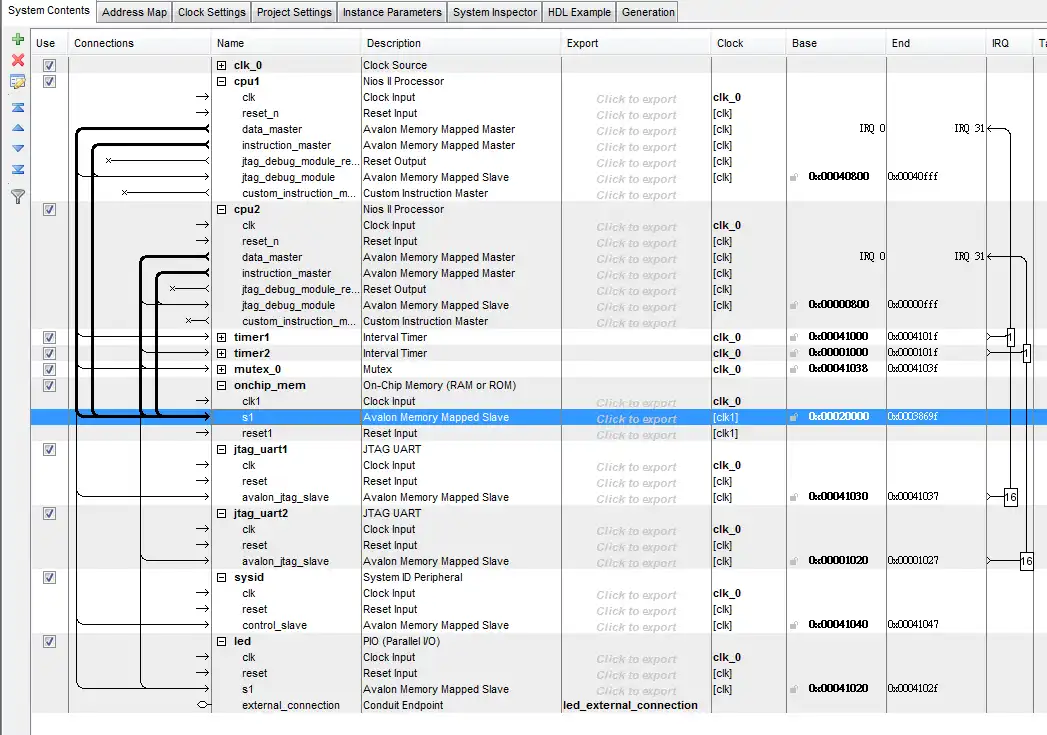Click the IRQ number box for timer2
Viewport: 1047px width, 735px height.
1026,353
